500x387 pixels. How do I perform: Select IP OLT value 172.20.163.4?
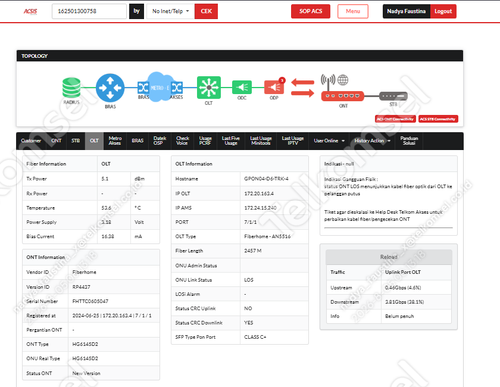[259, 193]
